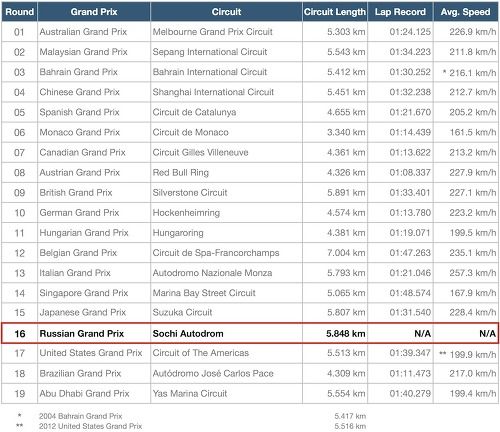Select Melbourne Grand Prix Circuit cell
This screenshot has width=500, height=432.
tap(226, 32)
